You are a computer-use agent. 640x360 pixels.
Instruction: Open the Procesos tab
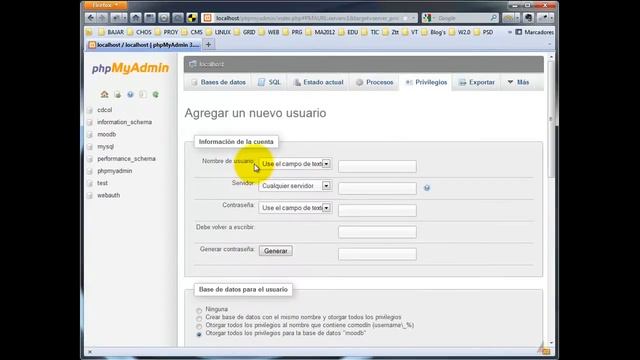374,82
